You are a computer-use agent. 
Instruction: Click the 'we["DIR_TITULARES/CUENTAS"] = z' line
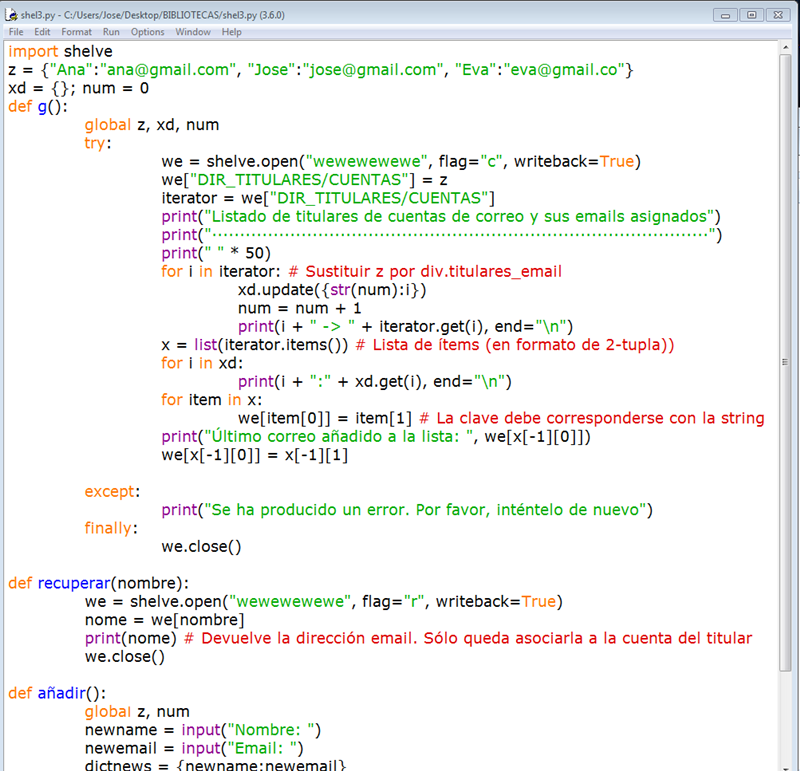[305, 180]
